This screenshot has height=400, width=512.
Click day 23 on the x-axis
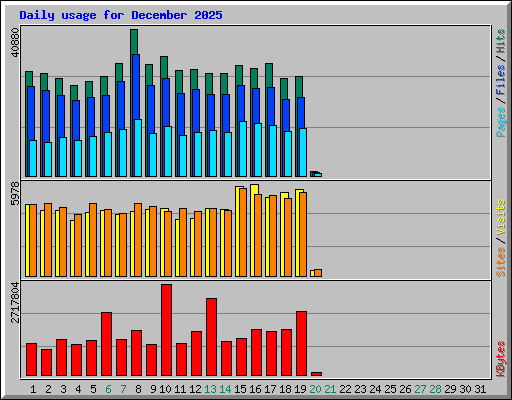point(360,389)
